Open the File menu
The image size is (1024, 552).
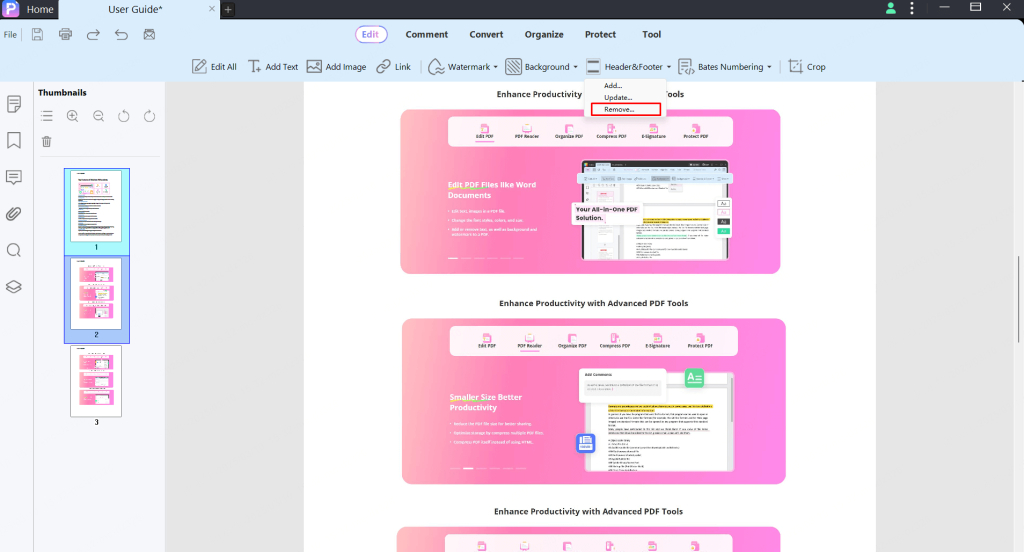[x=10, y=35]
